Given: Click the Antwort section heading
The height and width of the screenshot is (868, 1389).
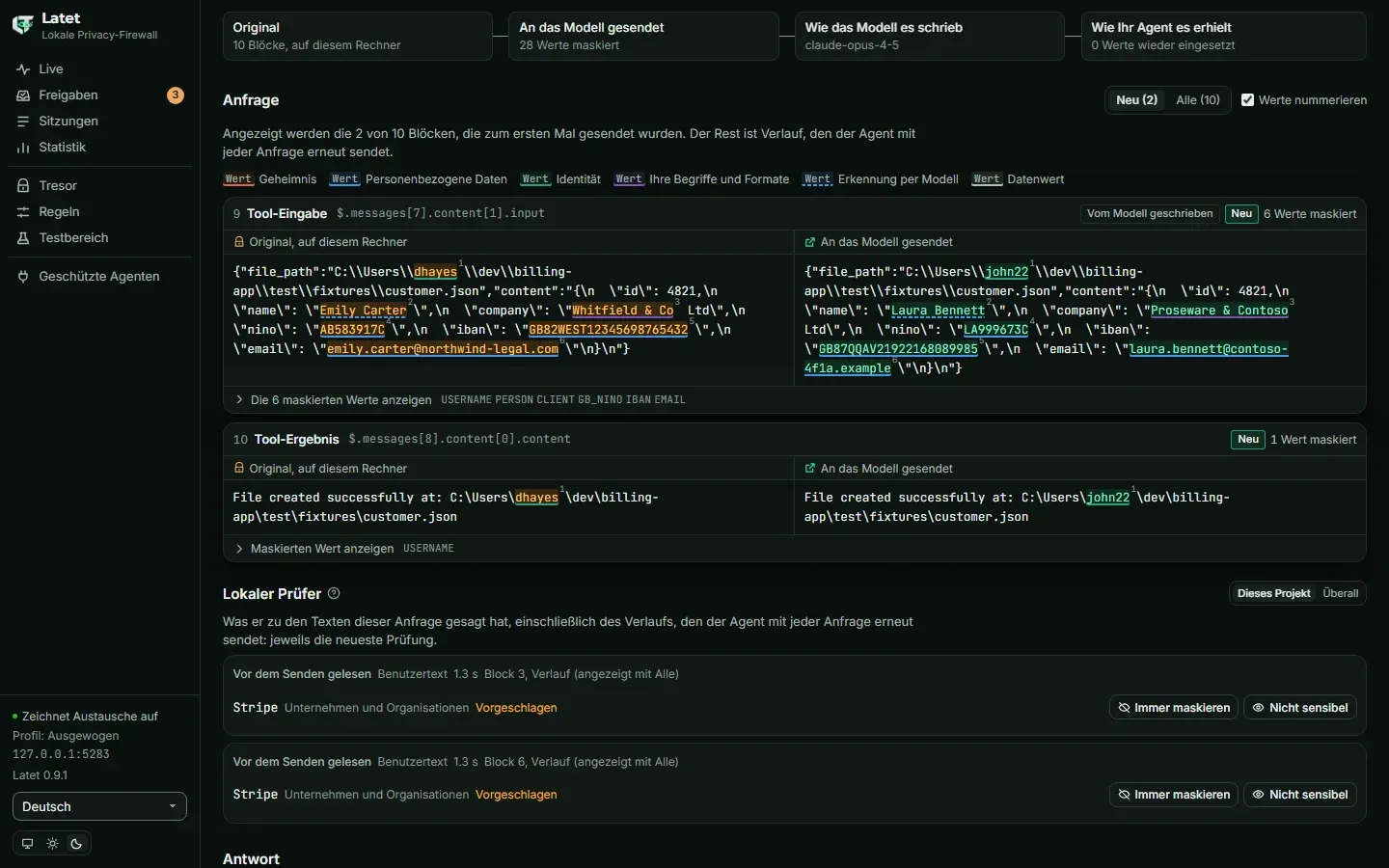Looking at the screenshot, I should pos(251,859).
